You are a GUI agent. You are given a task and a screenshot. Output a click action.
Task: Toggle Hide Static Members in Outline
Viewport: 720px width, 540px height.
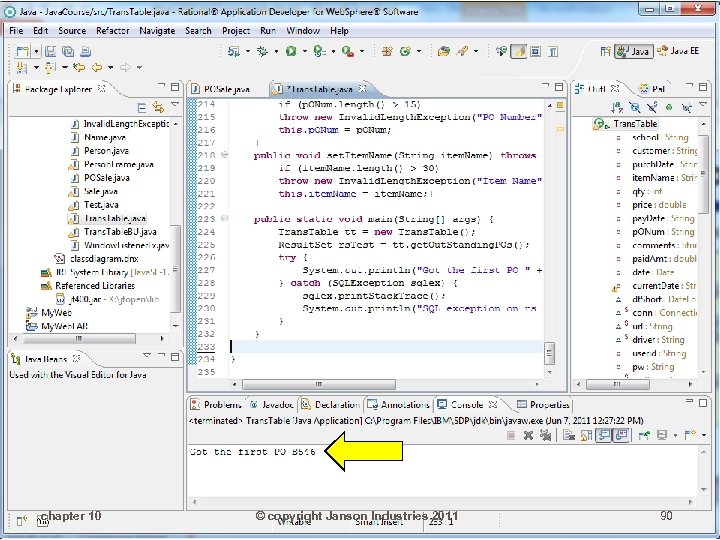point(652,108)
